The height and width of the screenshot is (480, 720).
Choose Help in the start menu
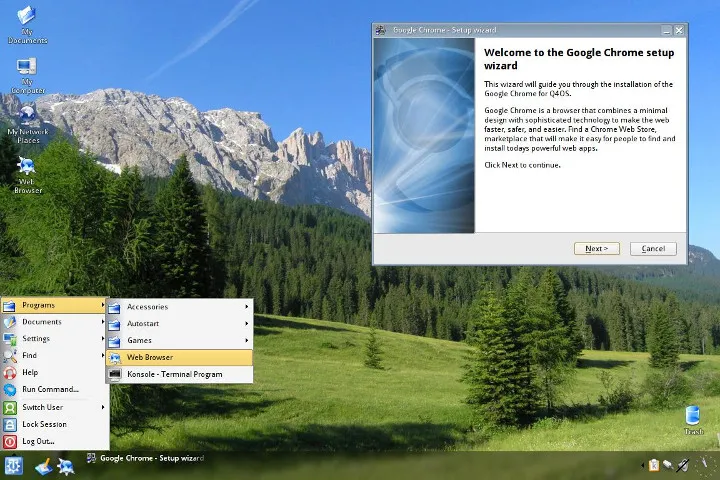pyautogui.click(x=54, y=373)
